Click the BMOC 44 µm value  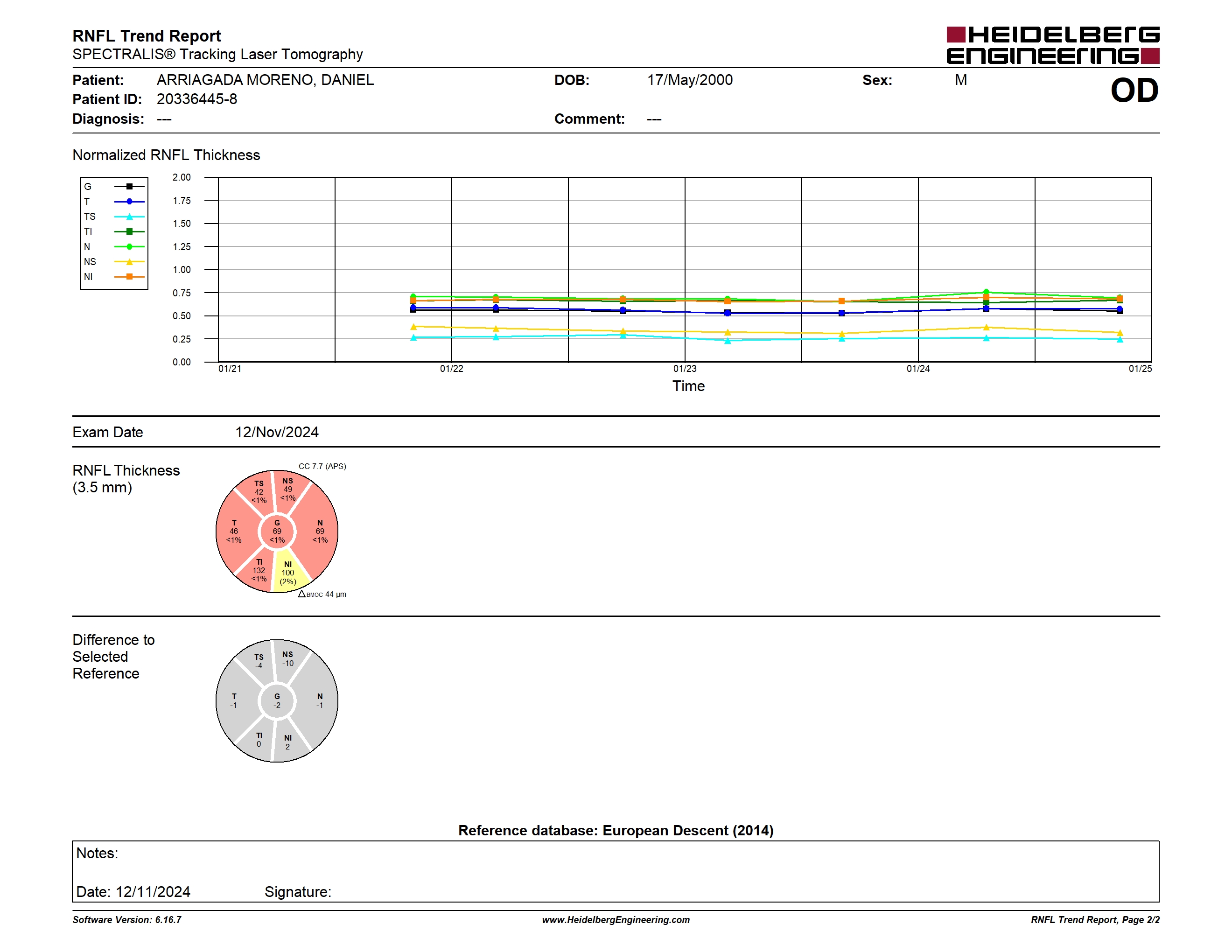[336, 594]
